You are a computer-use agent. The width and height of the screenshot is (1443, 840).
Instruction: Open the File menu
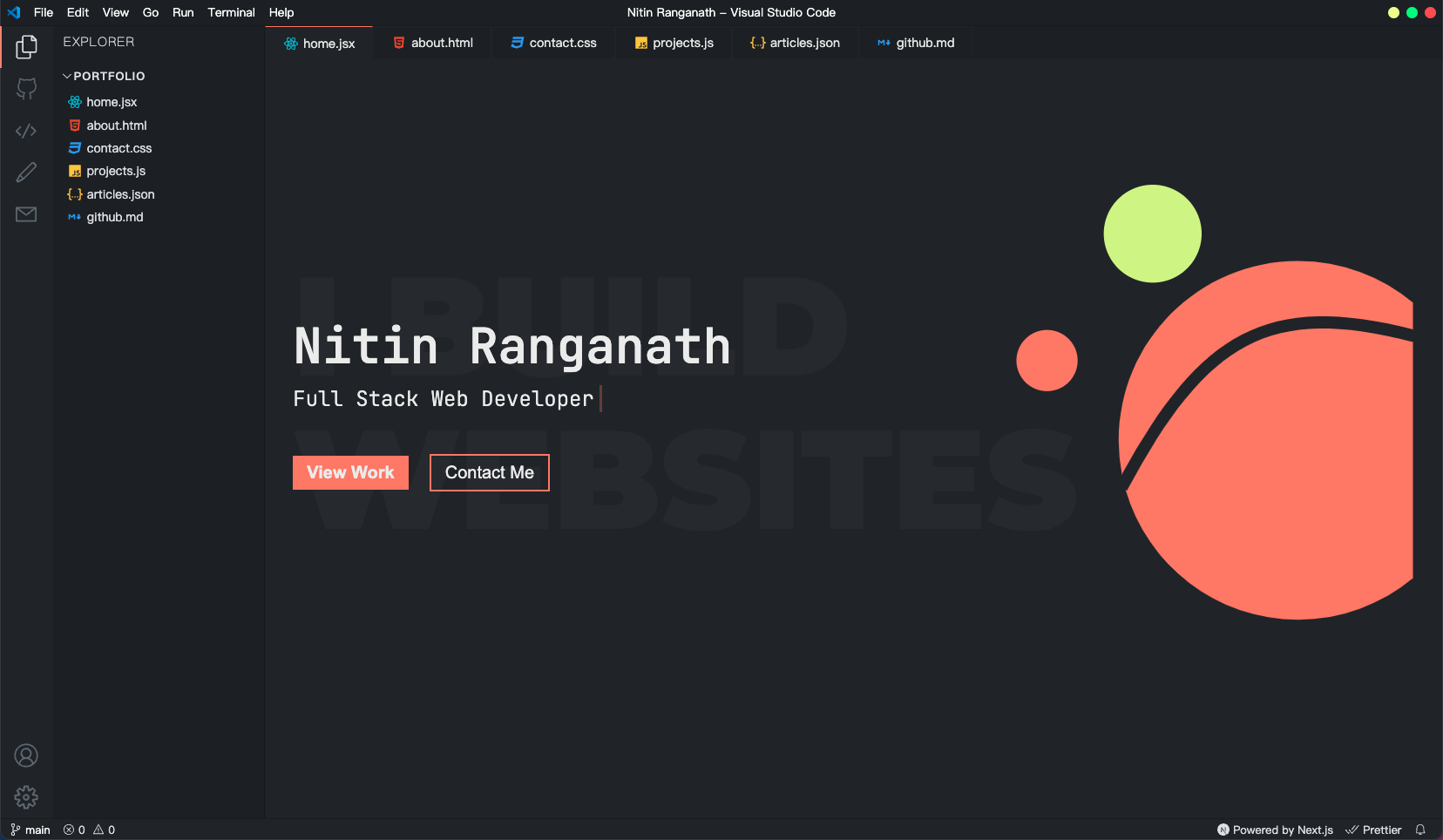[x=44, y=12]
